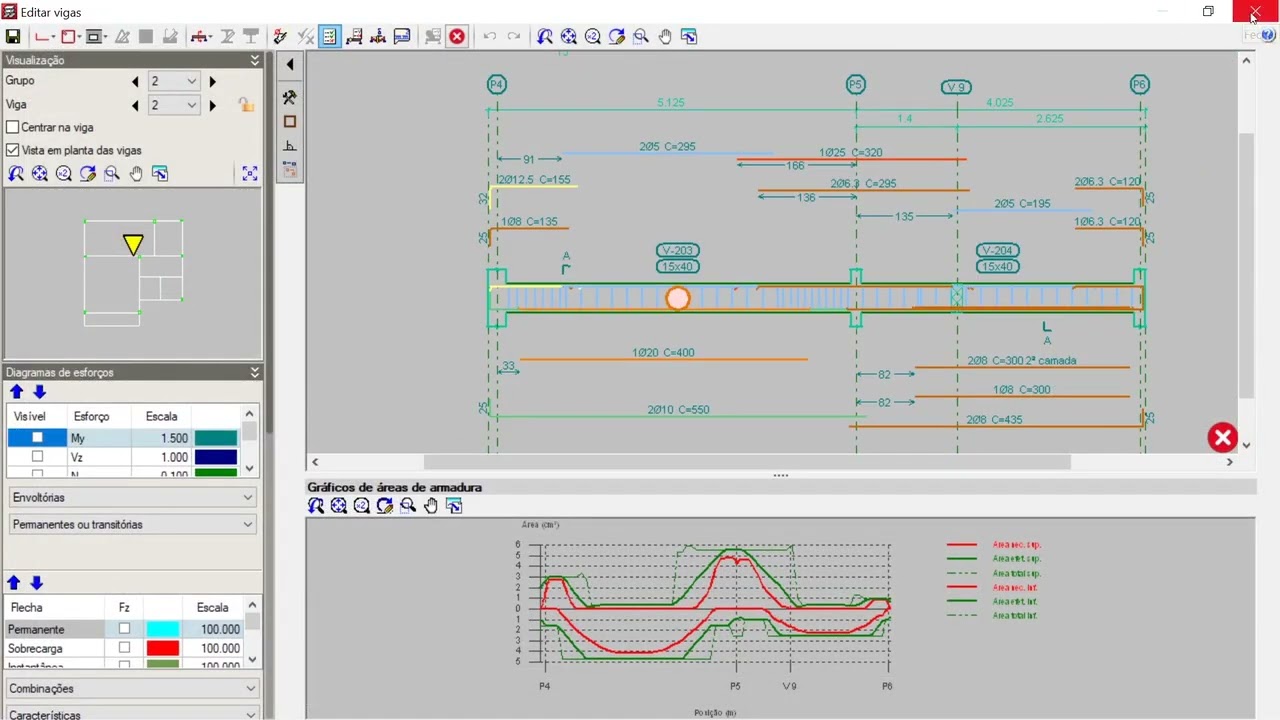Click the zoom window icon in the top toolbar

pos(641,36)
